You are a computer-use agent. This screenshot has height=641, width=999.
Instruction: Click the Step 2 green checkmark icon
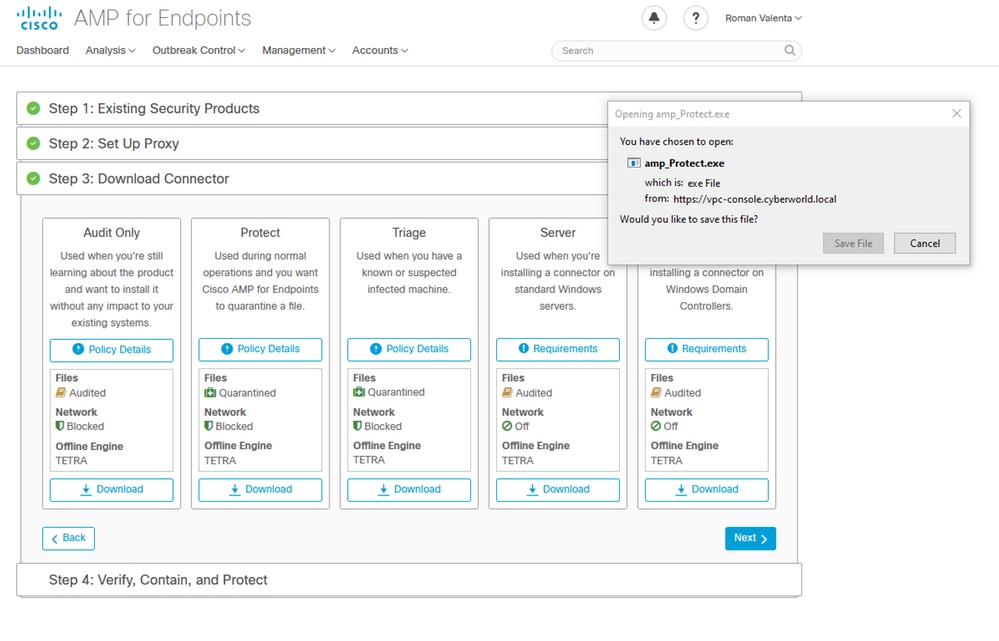coord(33,143)
